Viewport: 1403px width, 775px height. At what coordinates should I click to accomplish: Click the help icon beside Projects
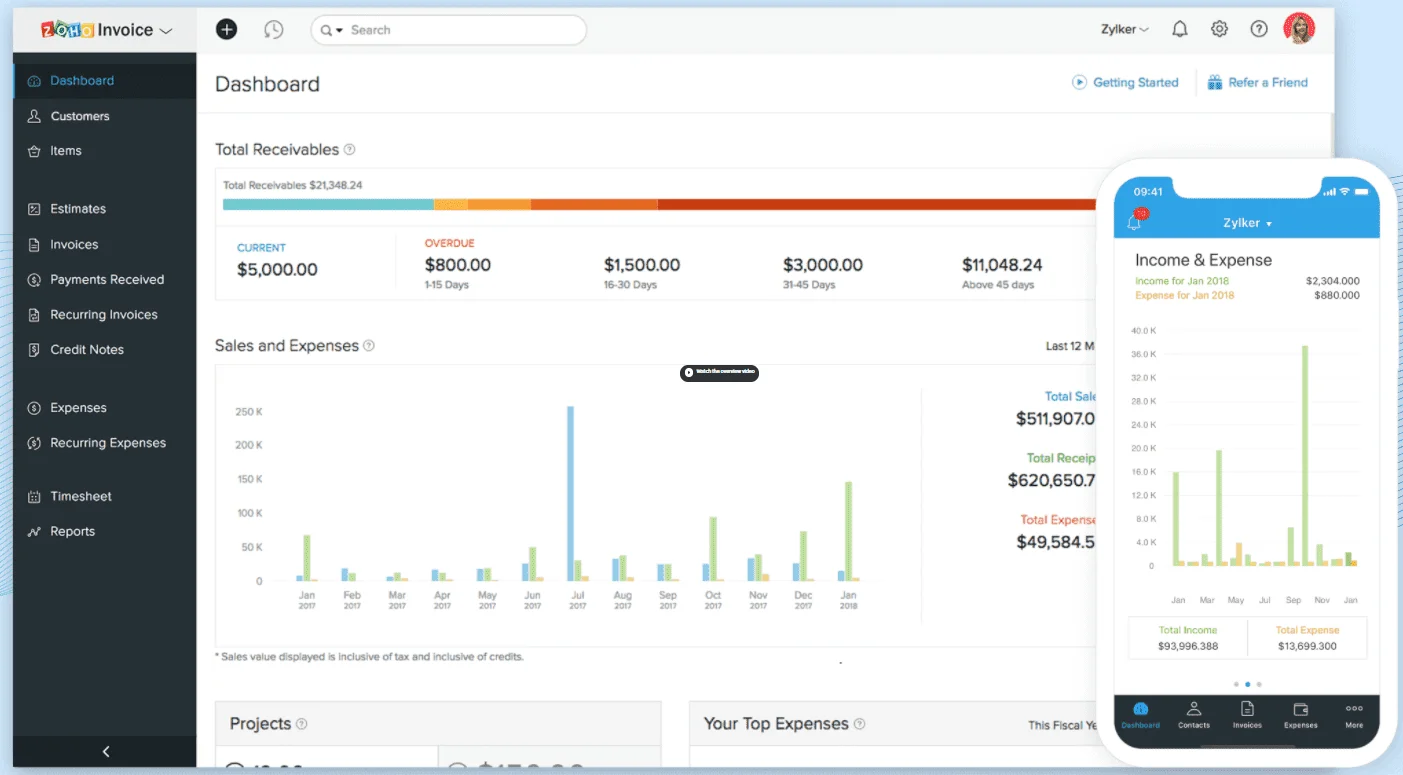(x=302, y=724)
